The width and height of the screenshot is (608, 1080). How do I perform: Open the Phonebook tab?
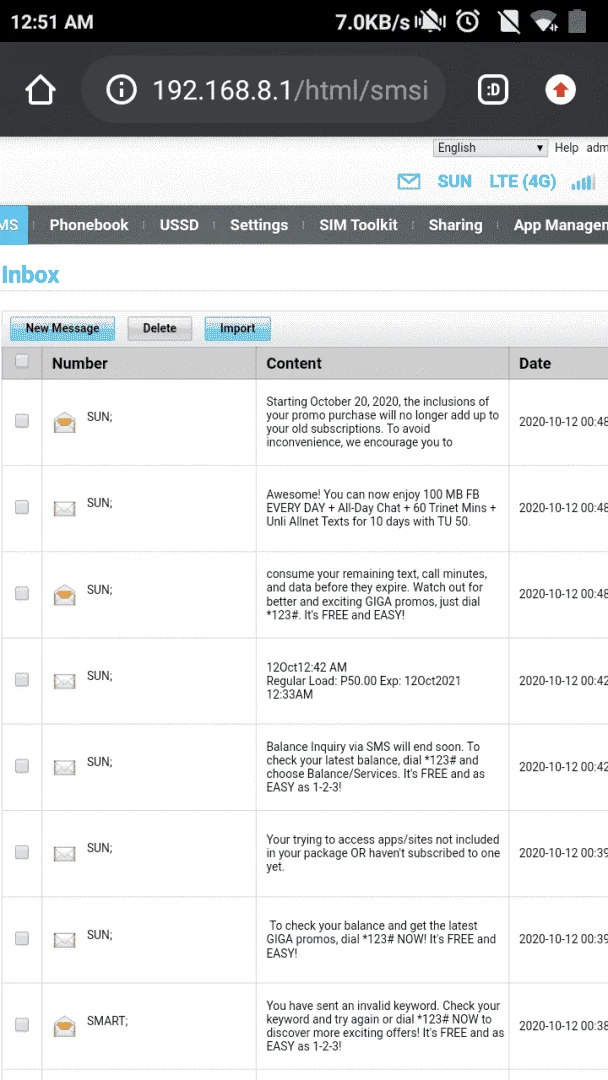(x=89, y=225)
